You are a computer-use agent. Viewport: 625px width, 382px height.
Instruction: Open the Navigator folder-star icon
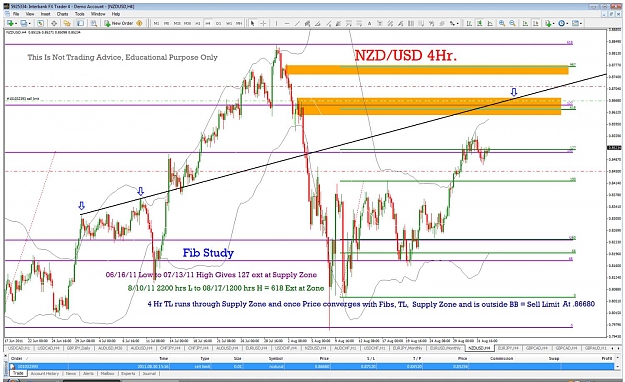point(67,24)
